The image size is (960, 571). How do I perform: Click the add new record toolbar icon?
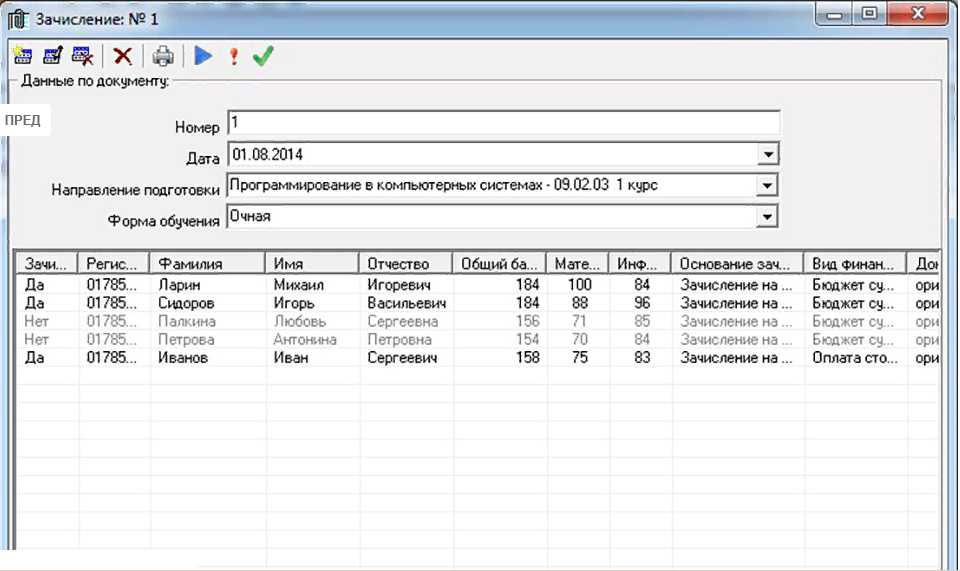click(21, 57)
